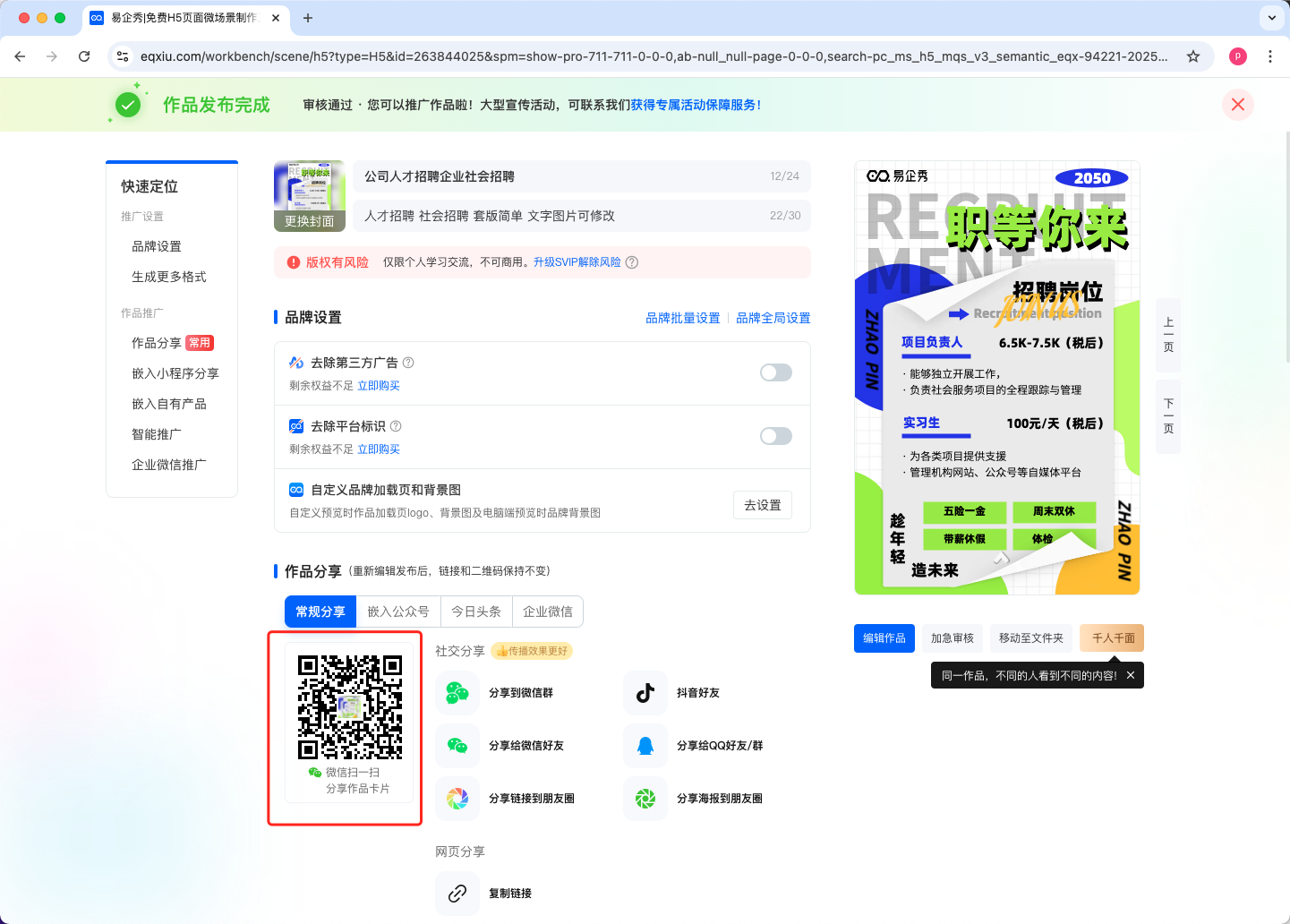Click the 复制链接 chain icon
The image size is (1290, 924).
[457, 894]
